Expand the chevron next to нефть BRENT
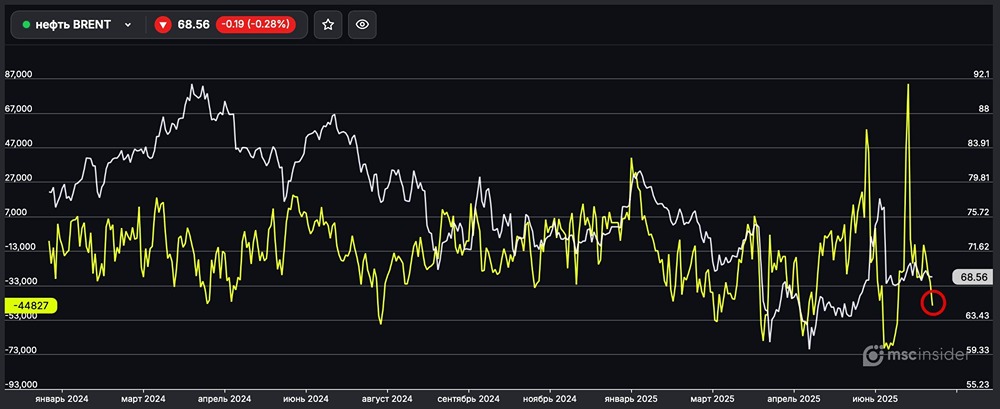This screenshot has width=1000, height=409. click(128, 25)
